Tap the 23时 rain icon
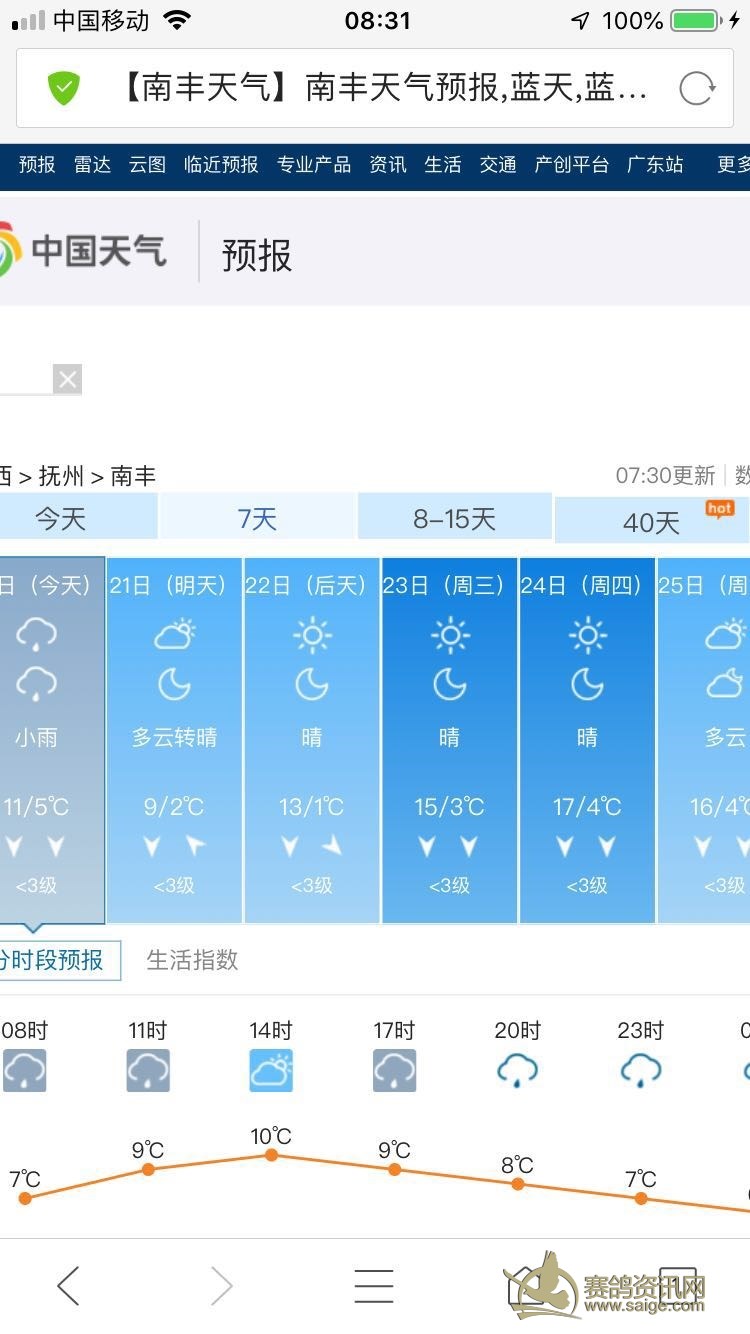The height and width of the screenshot is (1334, 750). click(640, 1071)
